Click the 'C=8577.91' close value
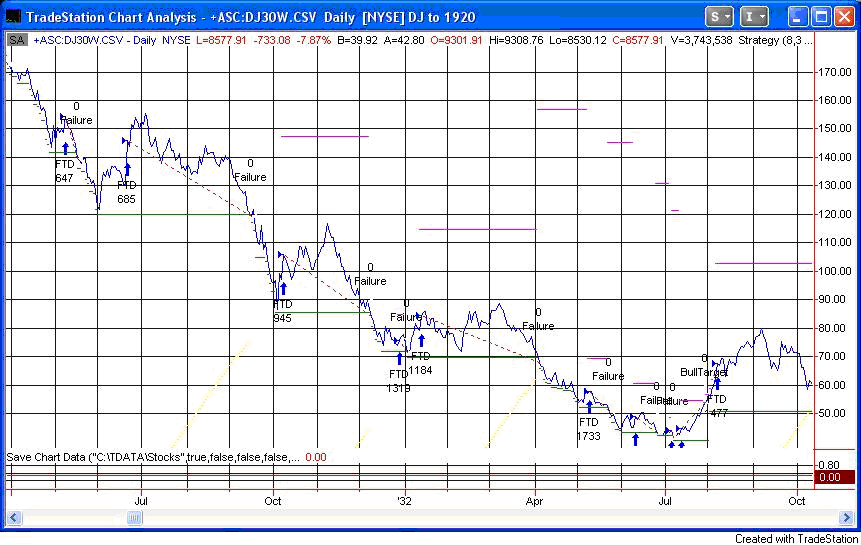 638,40
